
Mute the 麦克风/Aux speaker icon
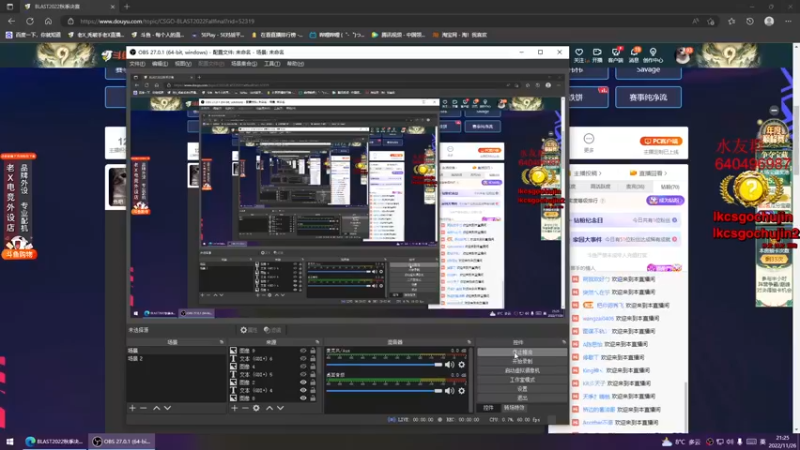point(449,365)
